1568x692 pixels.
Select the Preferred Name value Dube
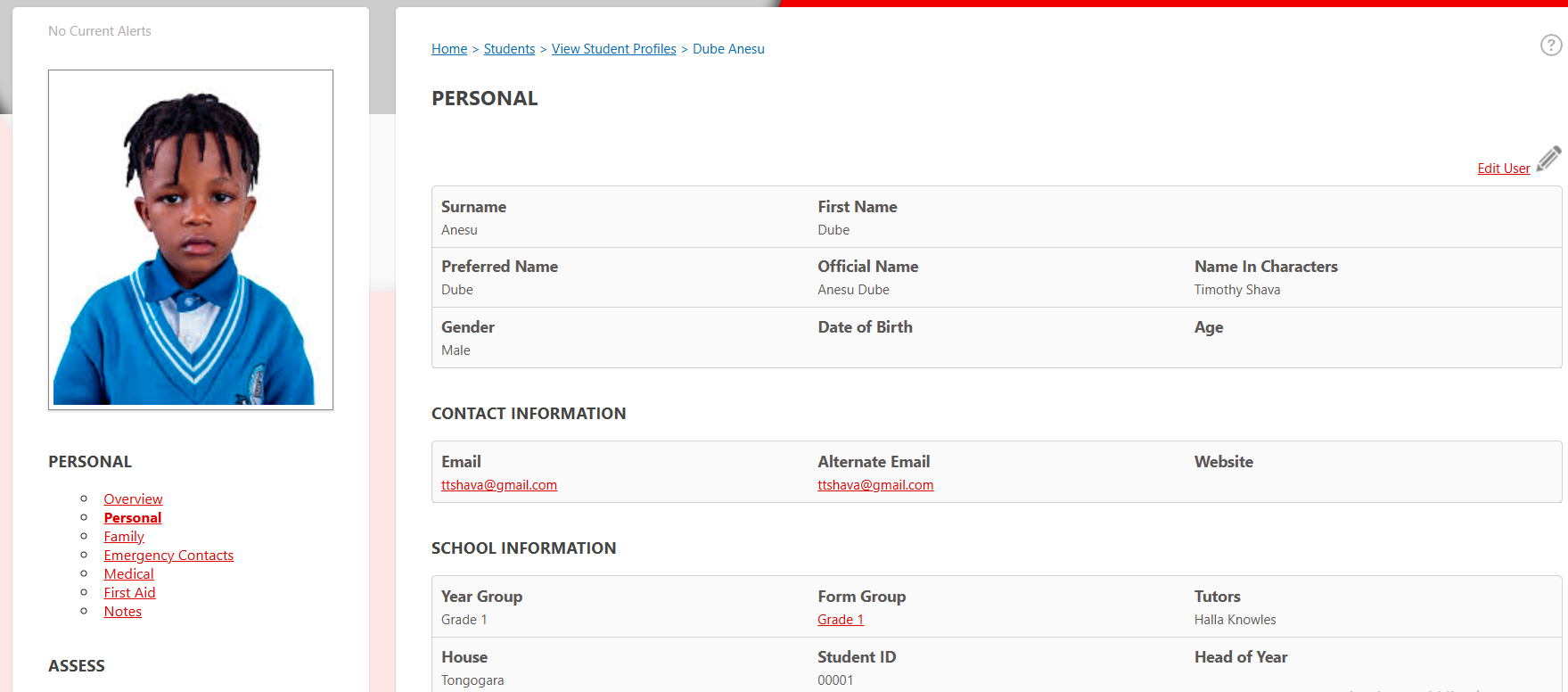[x=457, y=290]
